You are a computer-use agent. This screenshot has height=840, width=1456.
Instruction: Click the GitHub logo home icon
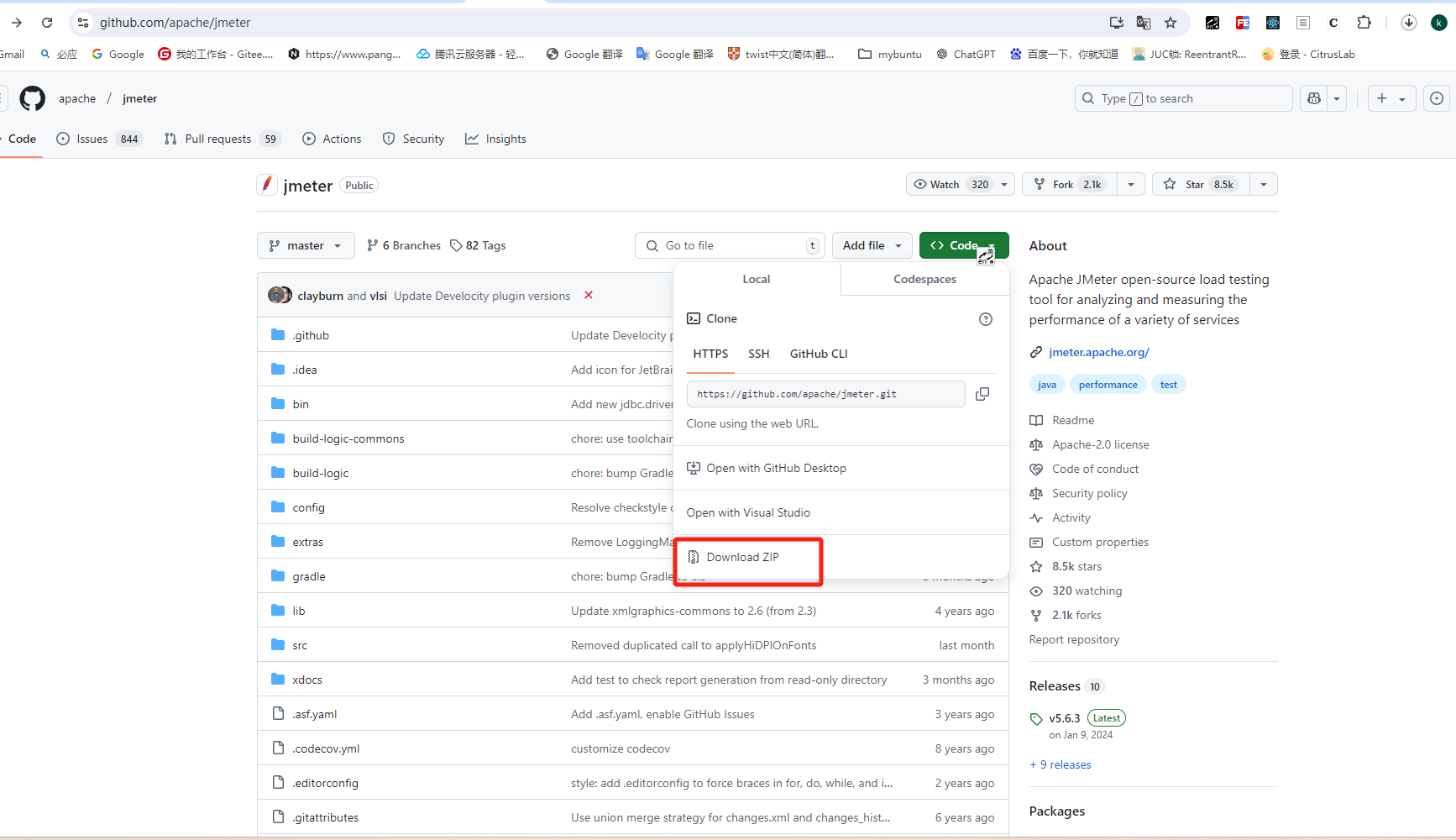32,98
